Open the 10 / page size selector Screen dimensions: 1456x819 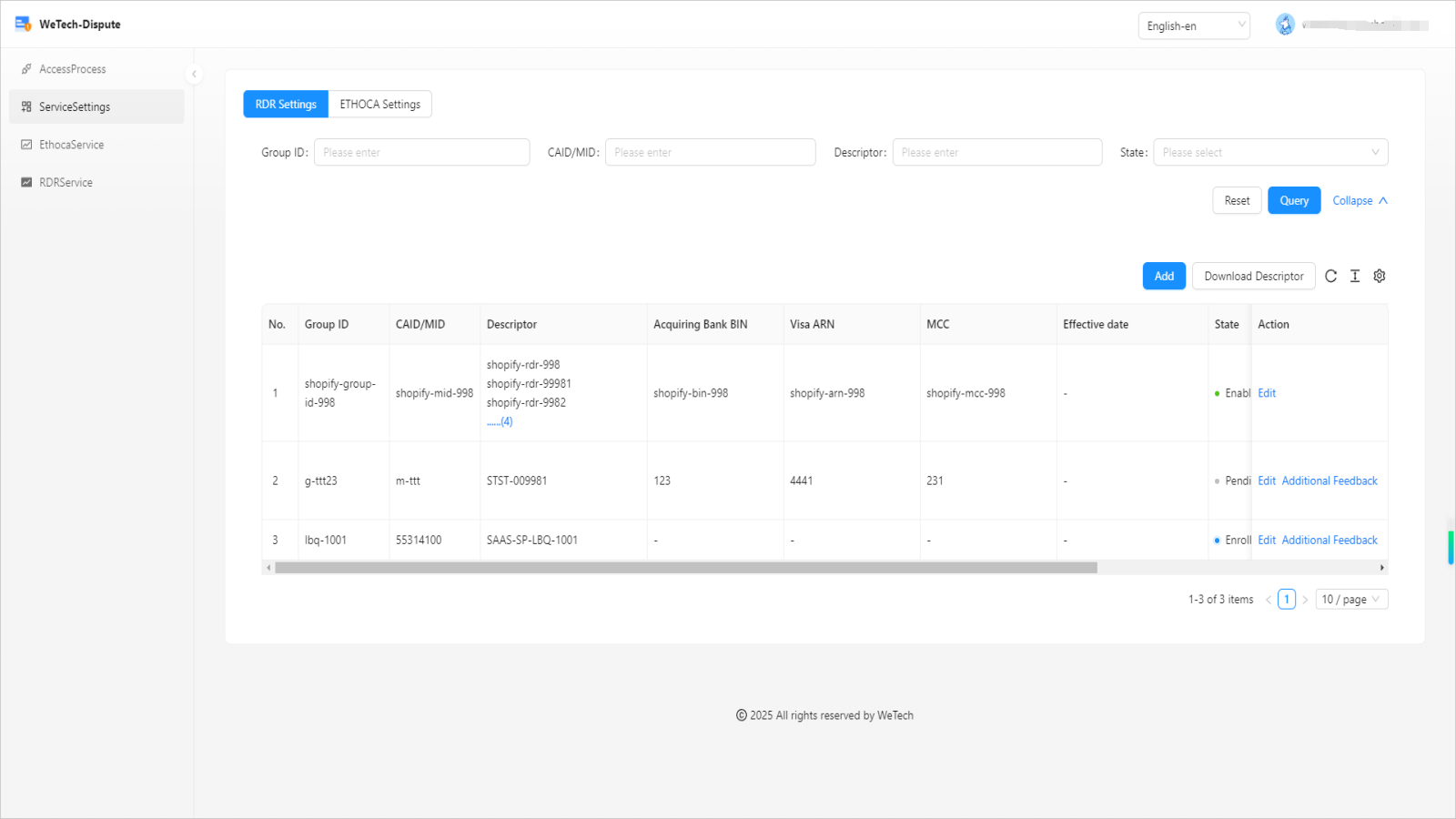tap(1351, 599)
